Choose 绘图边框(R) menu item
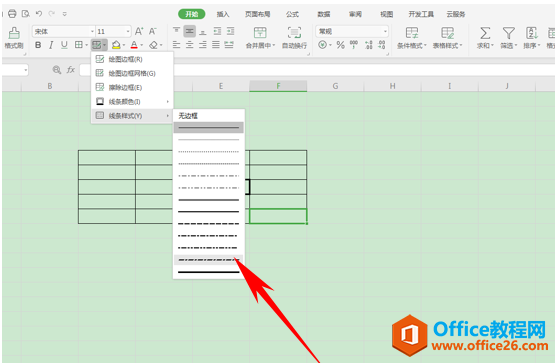The image size is (555, 363). coord(132,59)
